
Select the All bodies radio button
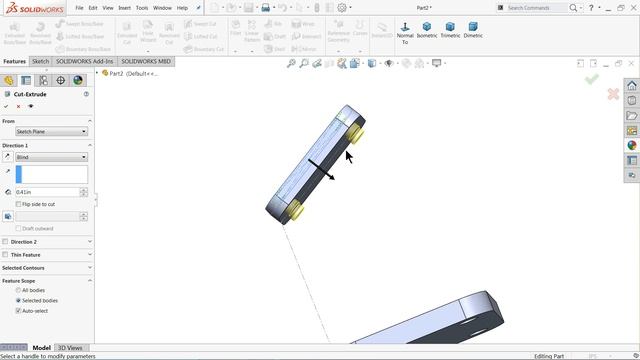tap(18, 290)
